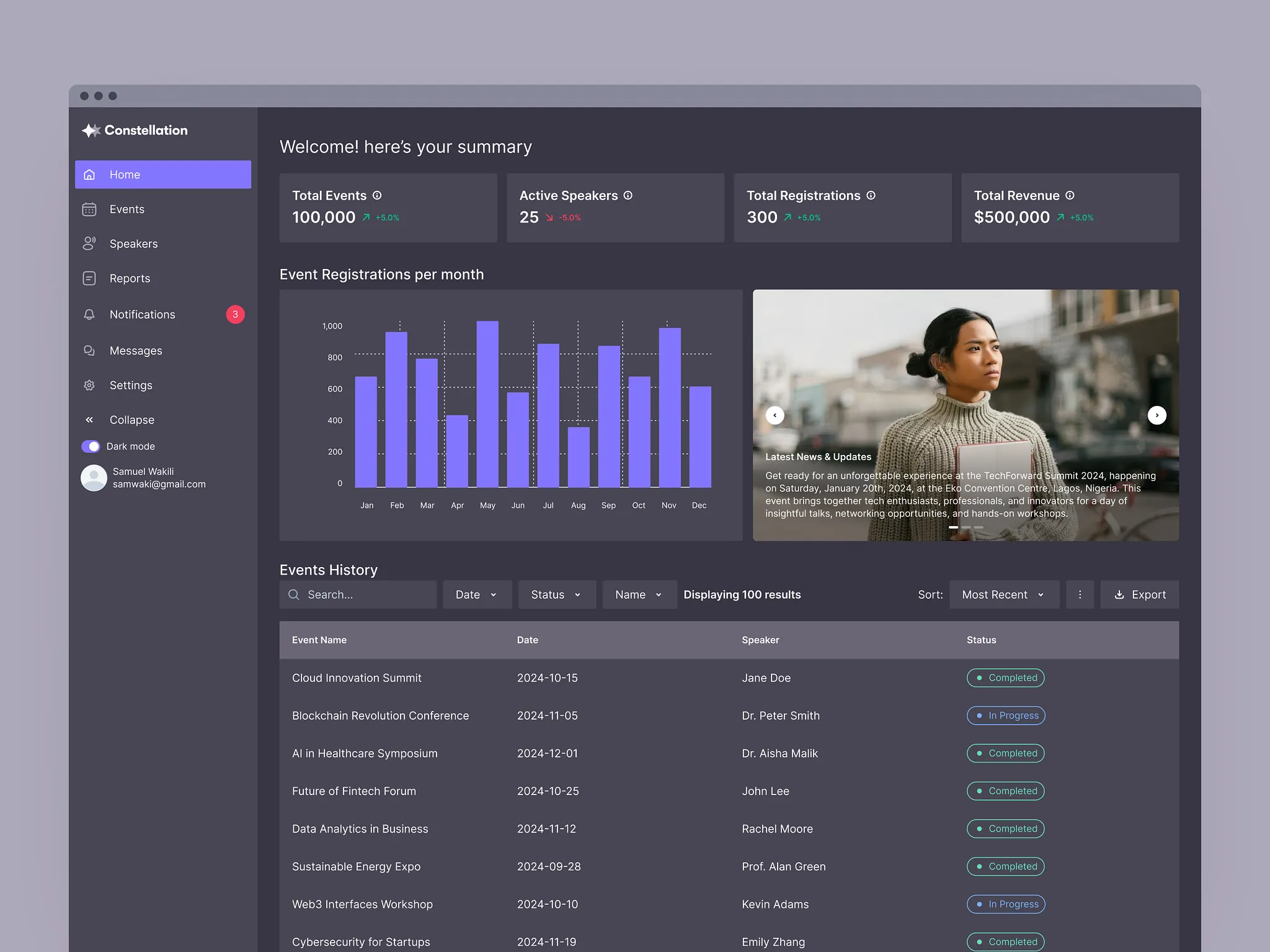This screenshot has height=952, width=1270.
Task: Advance news carousel with right arrow
Action: pyautogui.click(x=1157, y=415)
